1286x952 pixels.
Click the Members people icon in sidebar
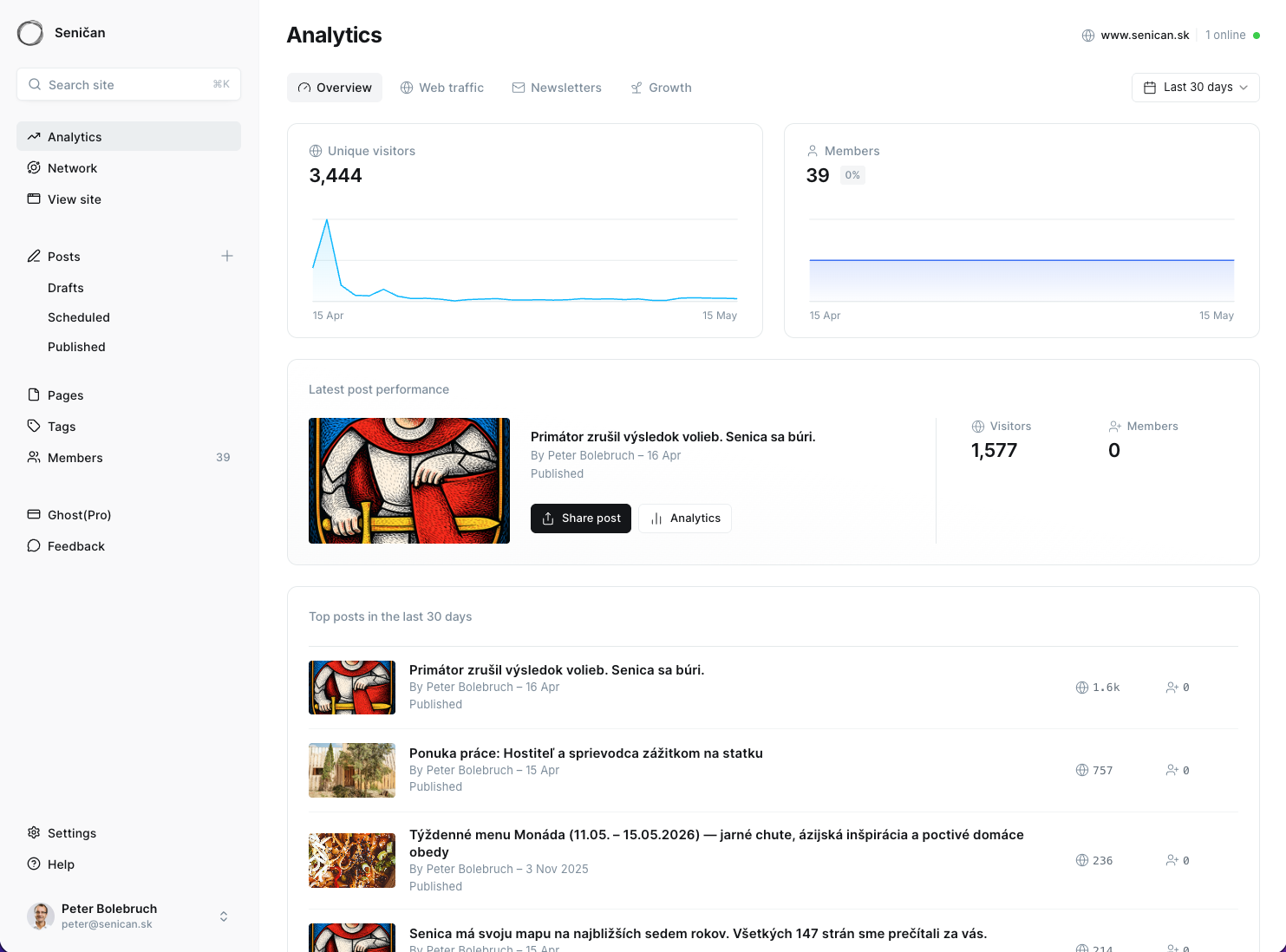[34, 457]
